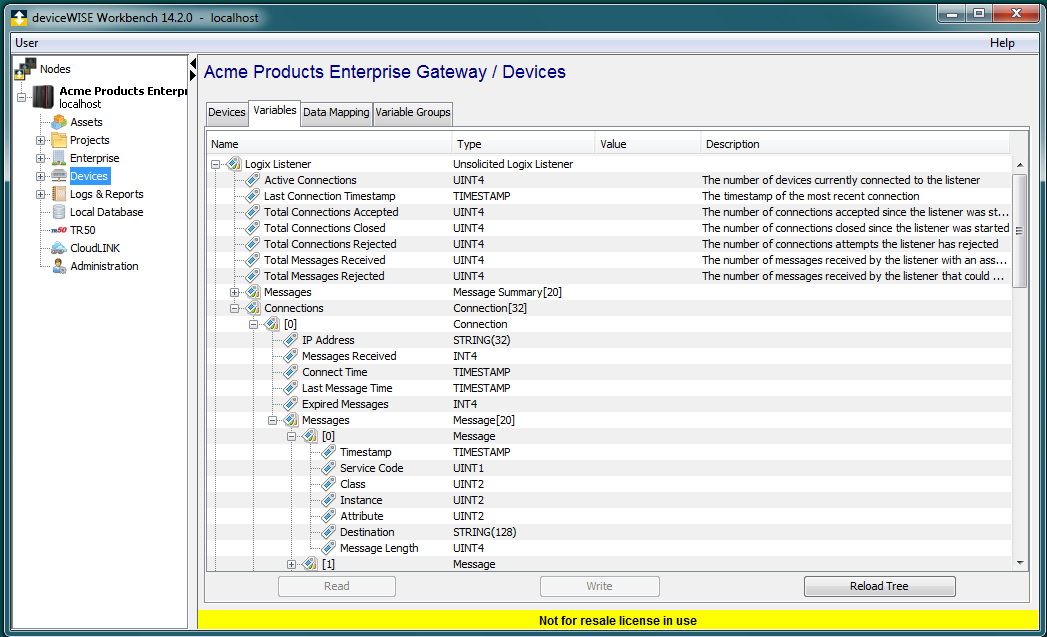
Task: Open the Projects folder icon
Action: point(57,139)
